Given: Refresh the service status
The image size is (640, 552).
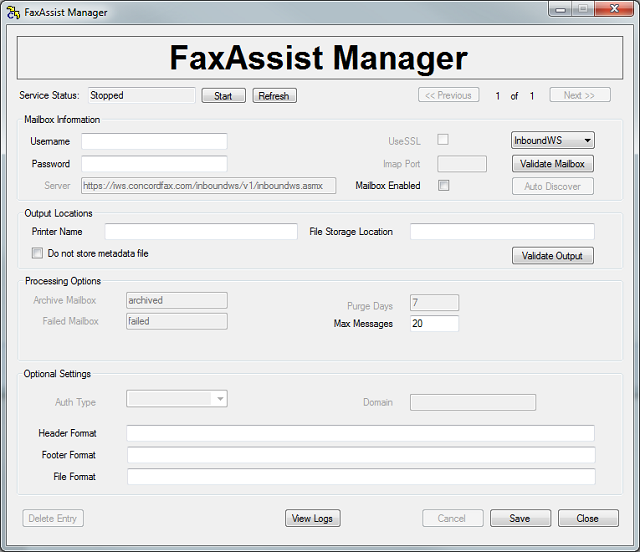Looking at the screenshot, I should pos(274,96).
